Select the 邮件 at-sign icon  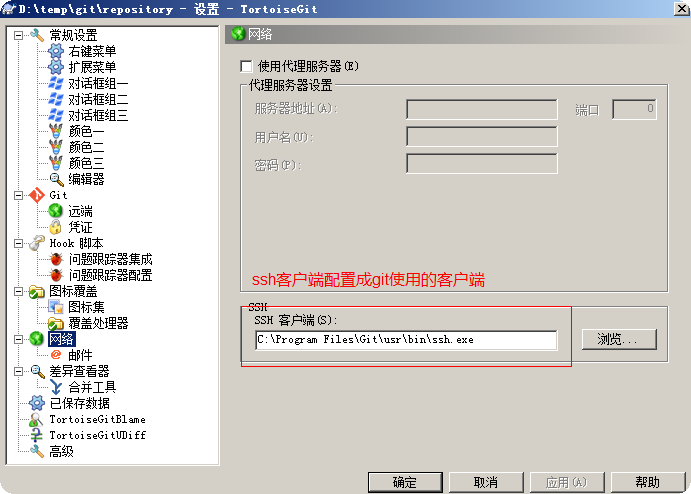[x=56, y=354]
